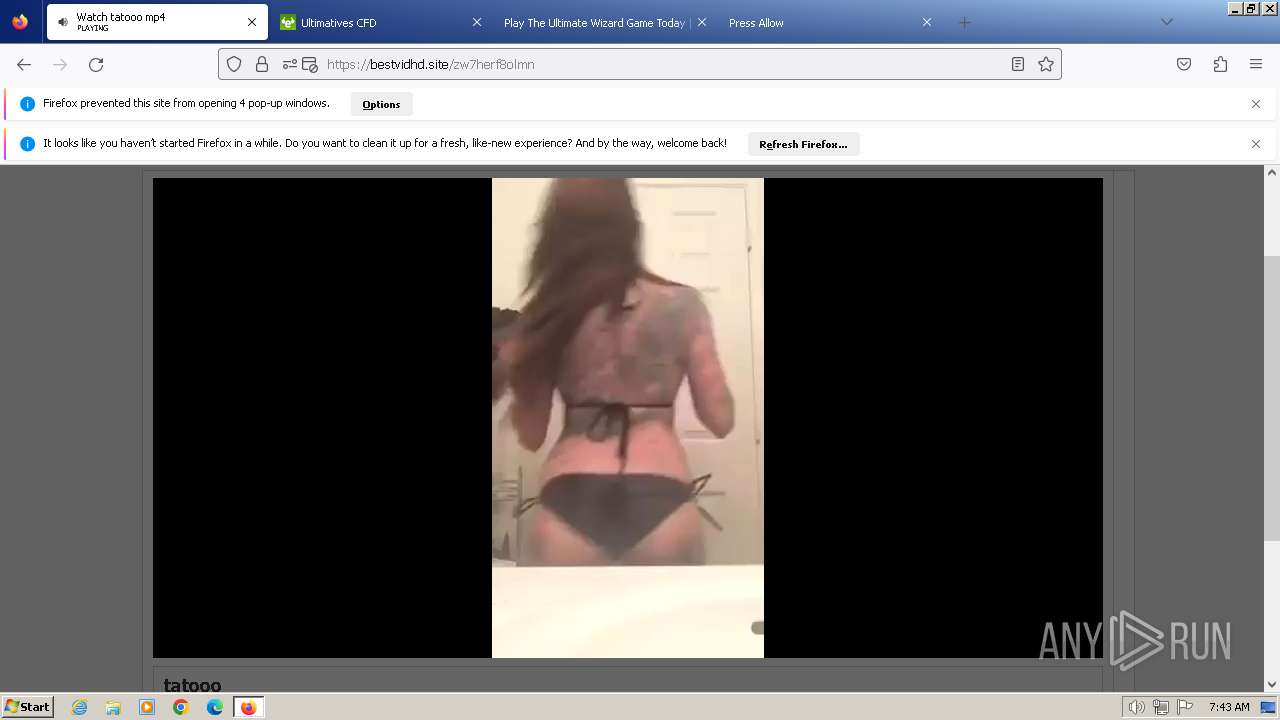Launch Google Chrome from the taskbar

coord(181,707)
